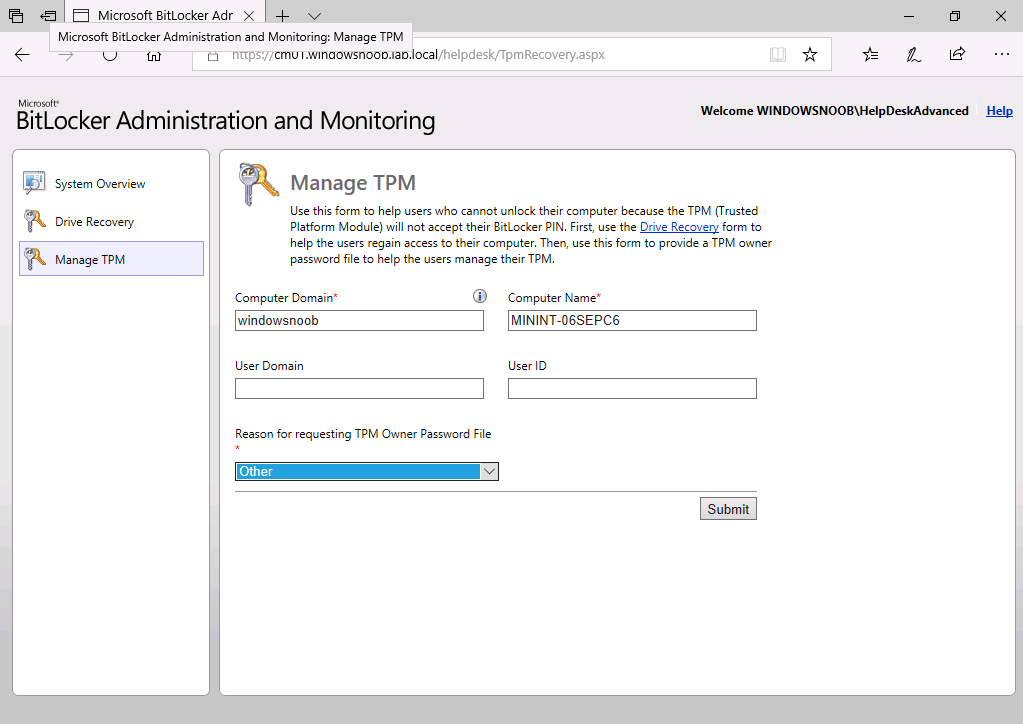Click the Manage TPM page heading
1023x724 pixels.
click(x=353, y=183)
